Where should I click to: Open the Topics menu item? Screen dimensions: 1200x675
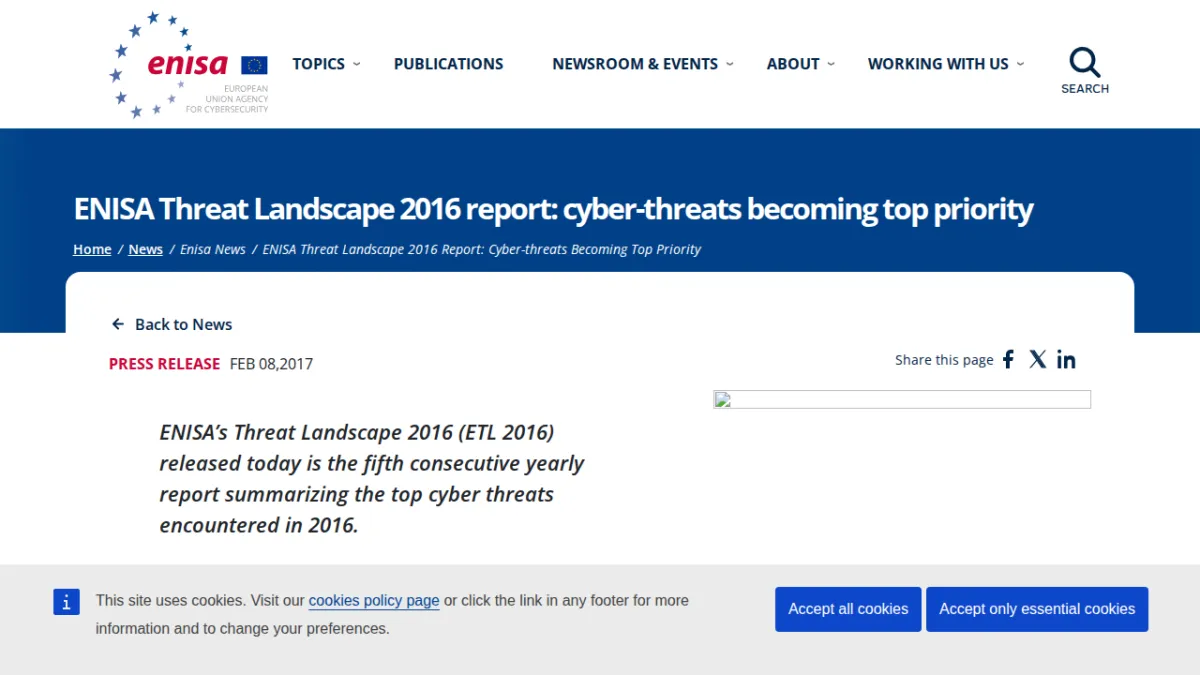(x=318, y=64)
